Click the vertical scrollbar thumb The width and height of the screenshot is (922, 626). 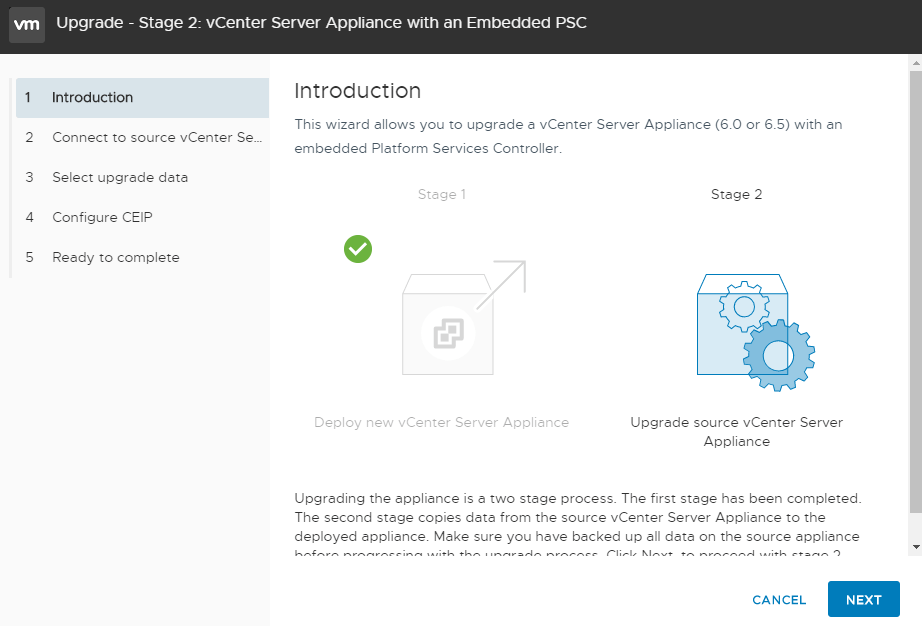point(916,292)
